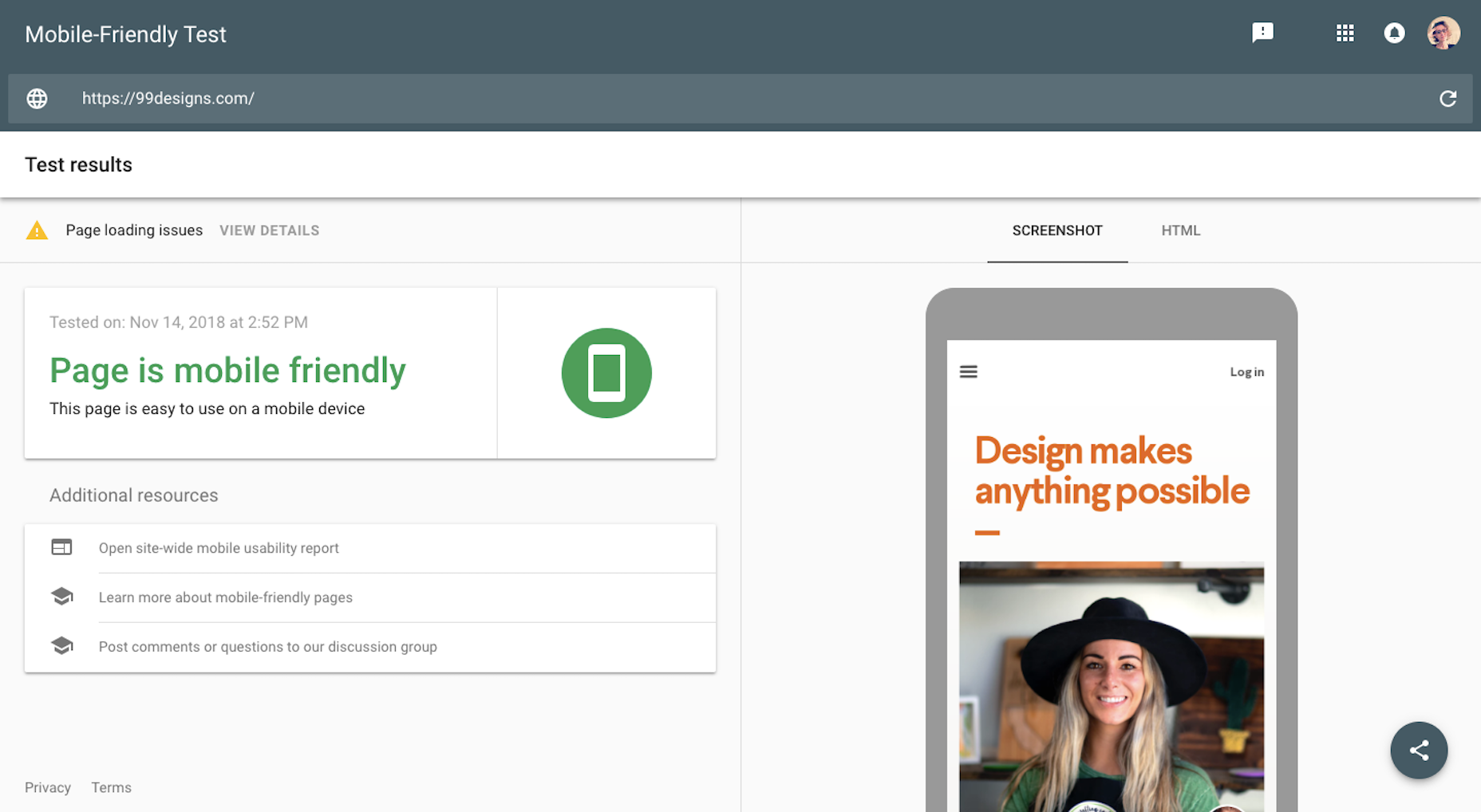Click the Tested on date text
This screenshot has width=1481, height=812.
pyautogui.click(x=179, y=322)
